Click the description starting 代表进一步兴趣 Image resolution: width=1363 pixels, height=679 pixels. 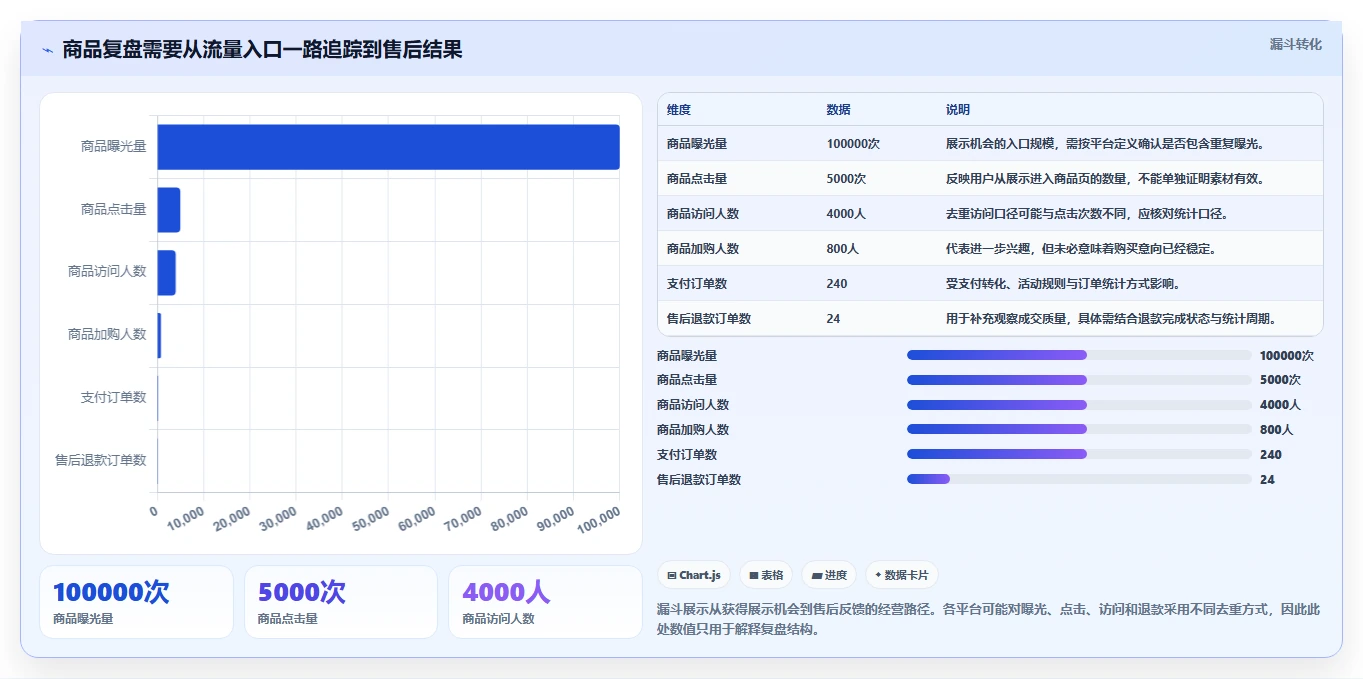point(1081,249)
